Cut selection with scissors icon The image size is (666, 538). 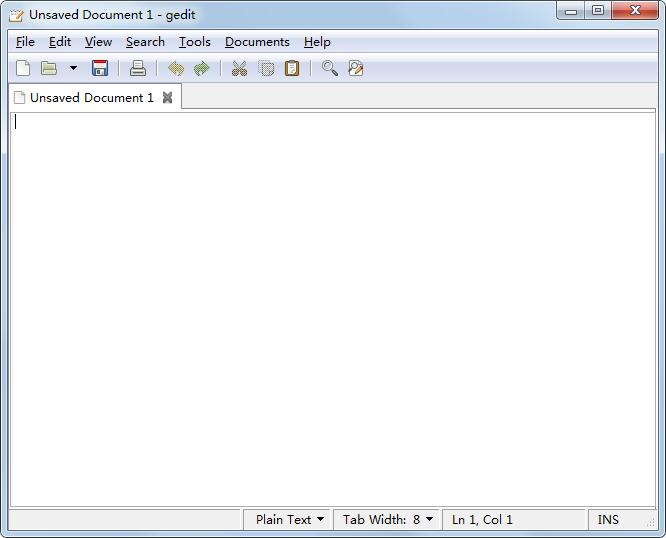pos(239,69)
